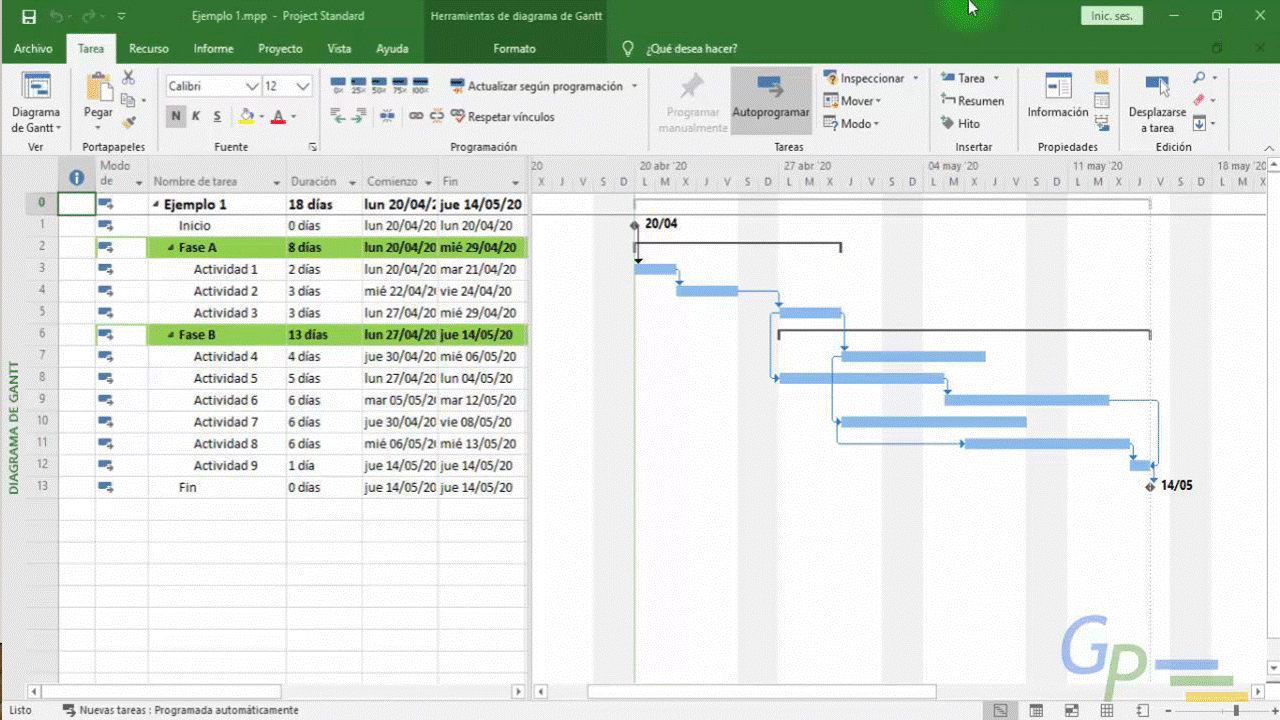Viewport: 1280px width, 720px height.
Task: Toggle bold (N) formatting
Action: click(176, 117)
